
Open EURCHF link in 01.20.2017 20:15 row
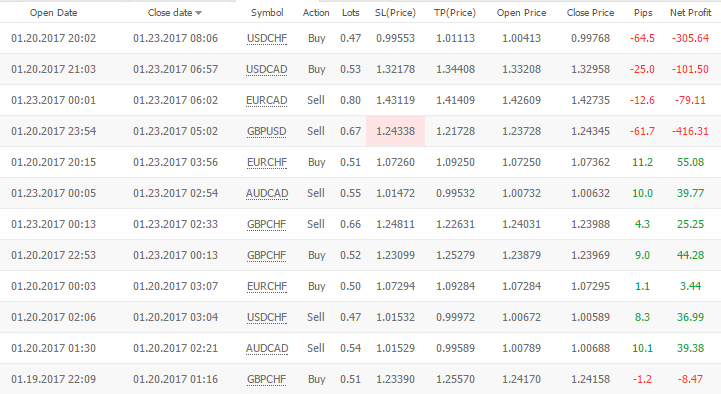pyautogui.click(x=267, y=162)
